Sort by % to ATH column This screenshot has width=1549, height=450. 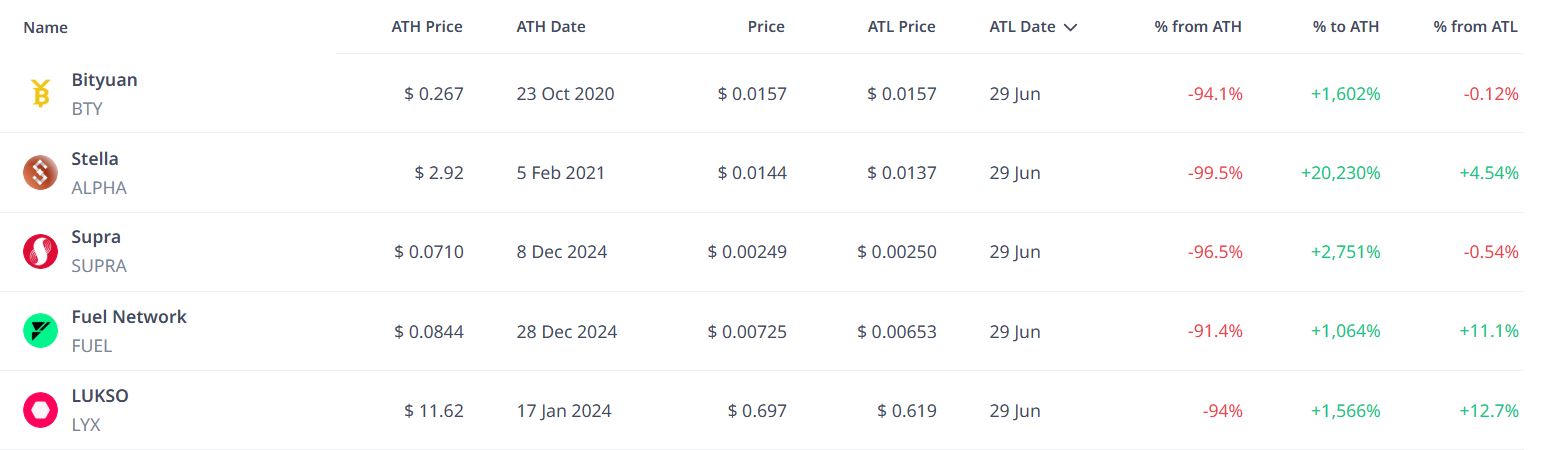1346,27
